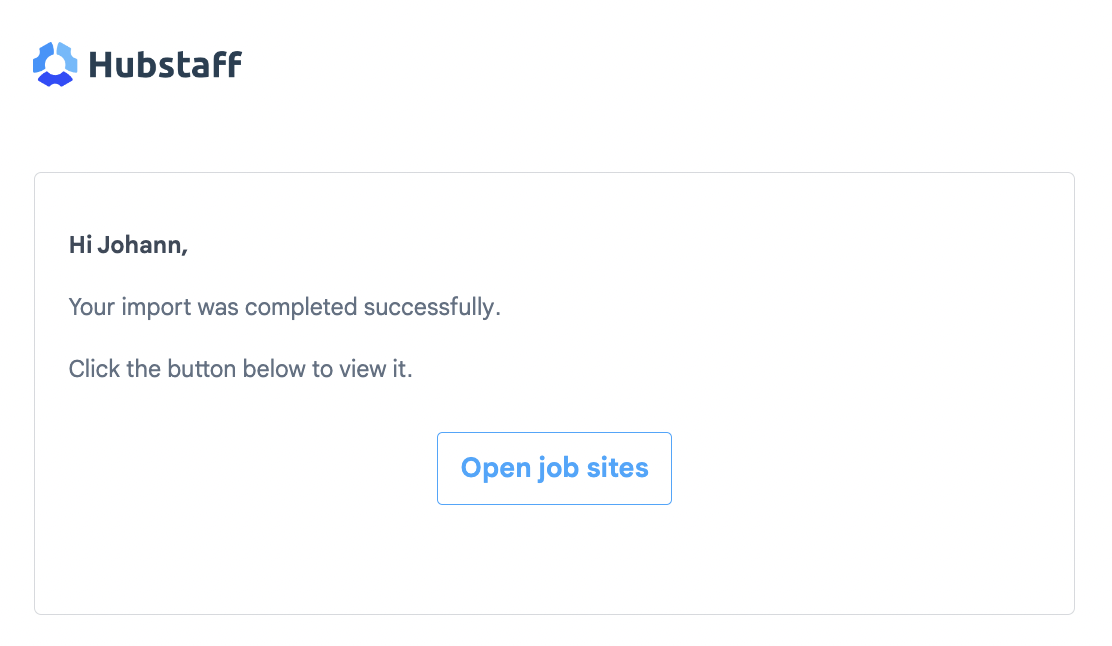Click the word 'completed' in the message
The height and width of the screenshot is (646, 1112).
click(x=301, y=307)
